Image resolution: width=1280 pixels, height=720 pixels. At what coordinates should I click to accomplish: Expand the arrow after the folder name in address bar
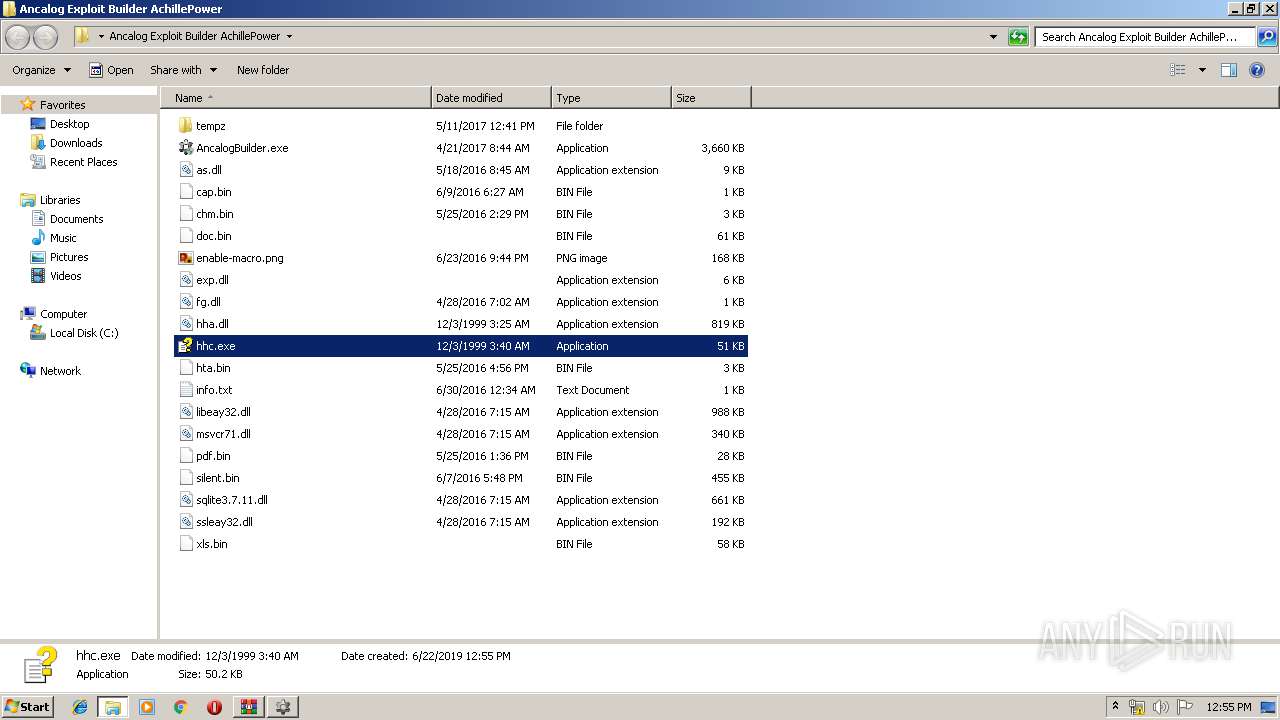[x=289, y=36]
